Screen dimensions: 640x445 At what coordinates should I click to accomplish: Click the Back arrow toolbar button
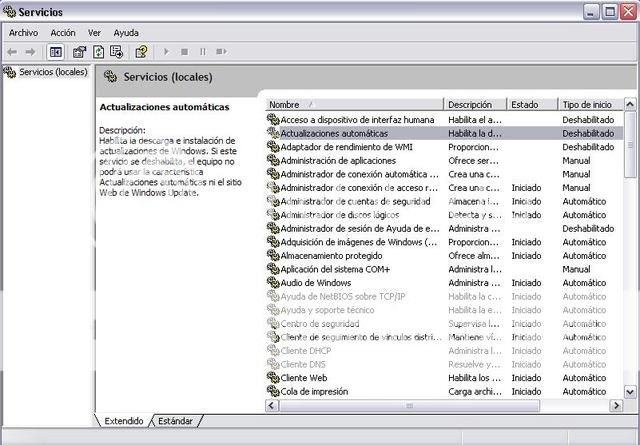pyautogui.click(x=12, y=52)
